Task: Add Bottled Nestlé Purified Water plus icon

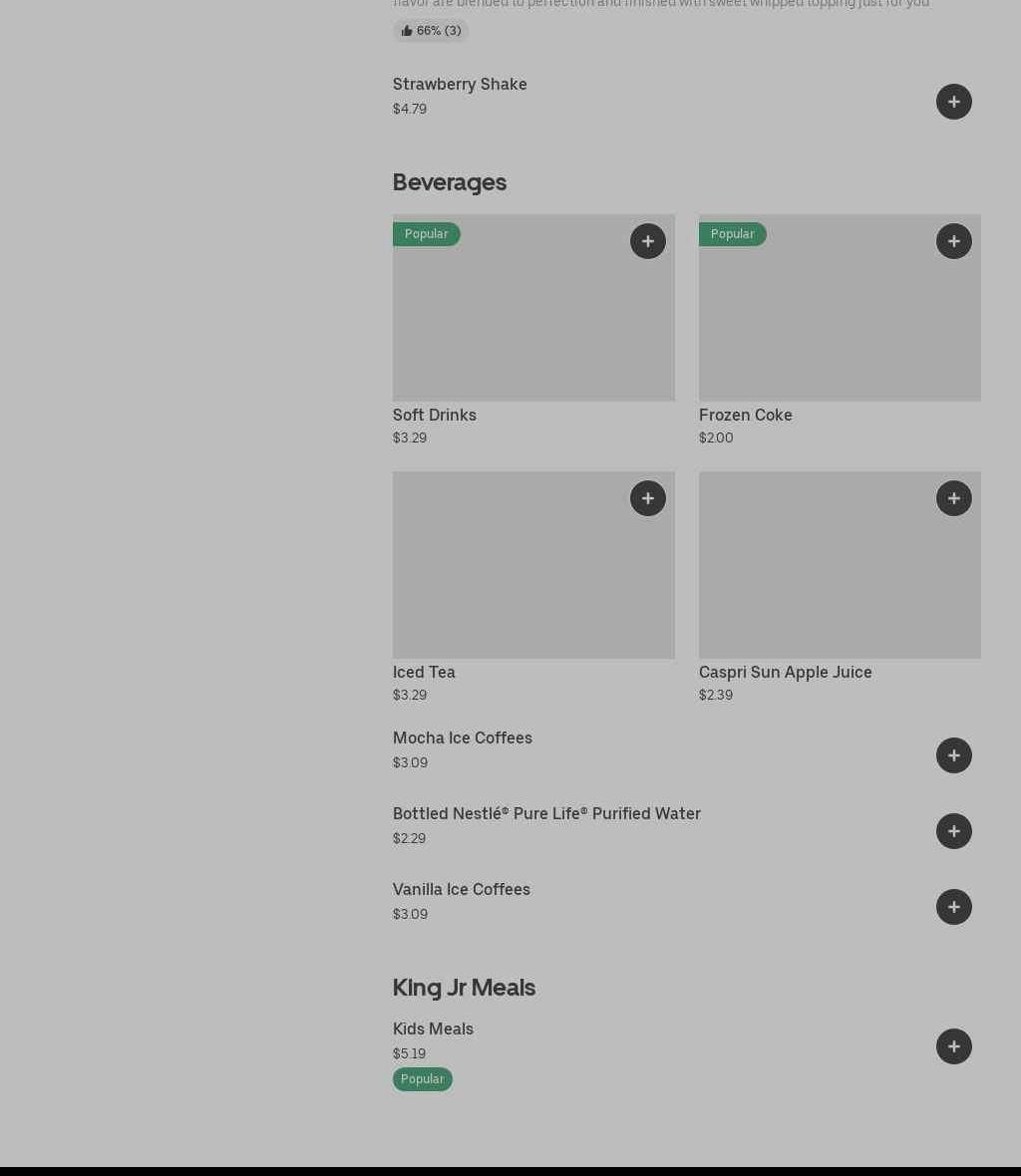Action: click(x=953, y=831)
